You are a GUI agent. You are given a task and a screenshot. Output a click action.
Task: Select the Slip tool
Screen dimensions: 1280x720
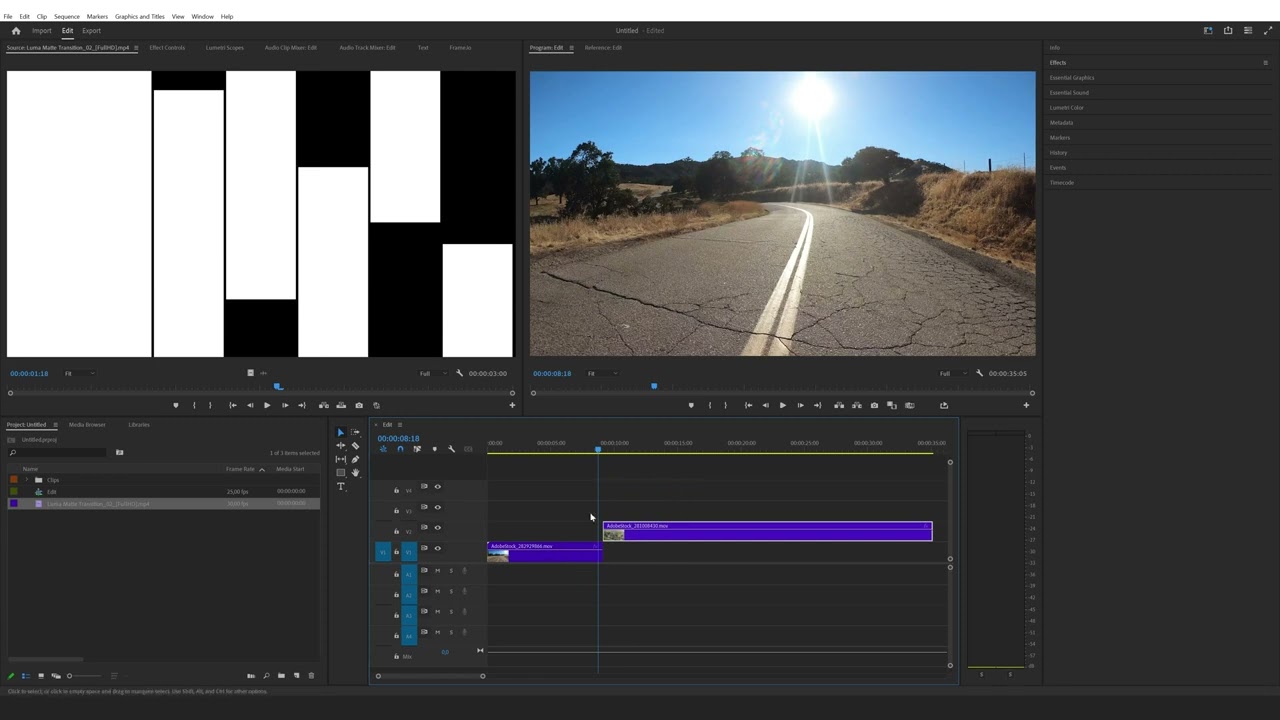tap(340, 459)
